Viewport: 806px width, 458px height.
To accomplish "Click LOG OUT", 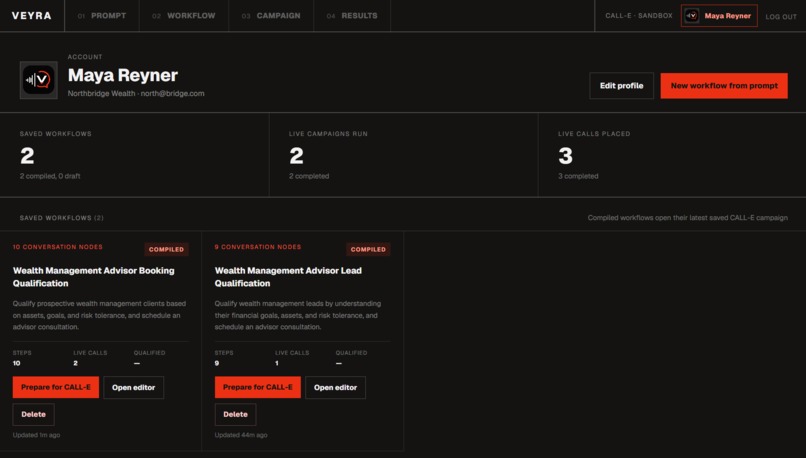I will click(x=781, y=16).
